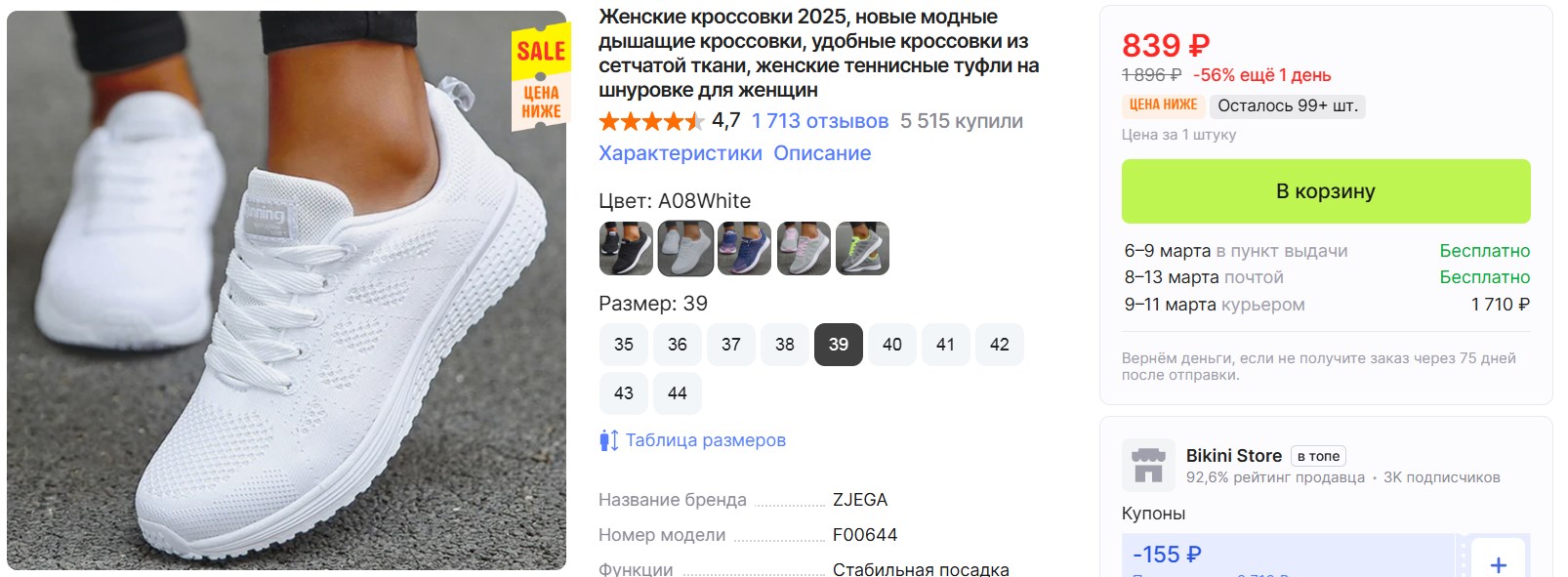The image size is (1568, 577).
Task: Add the item with В корзину button
Action: (x=1326, y=191)
